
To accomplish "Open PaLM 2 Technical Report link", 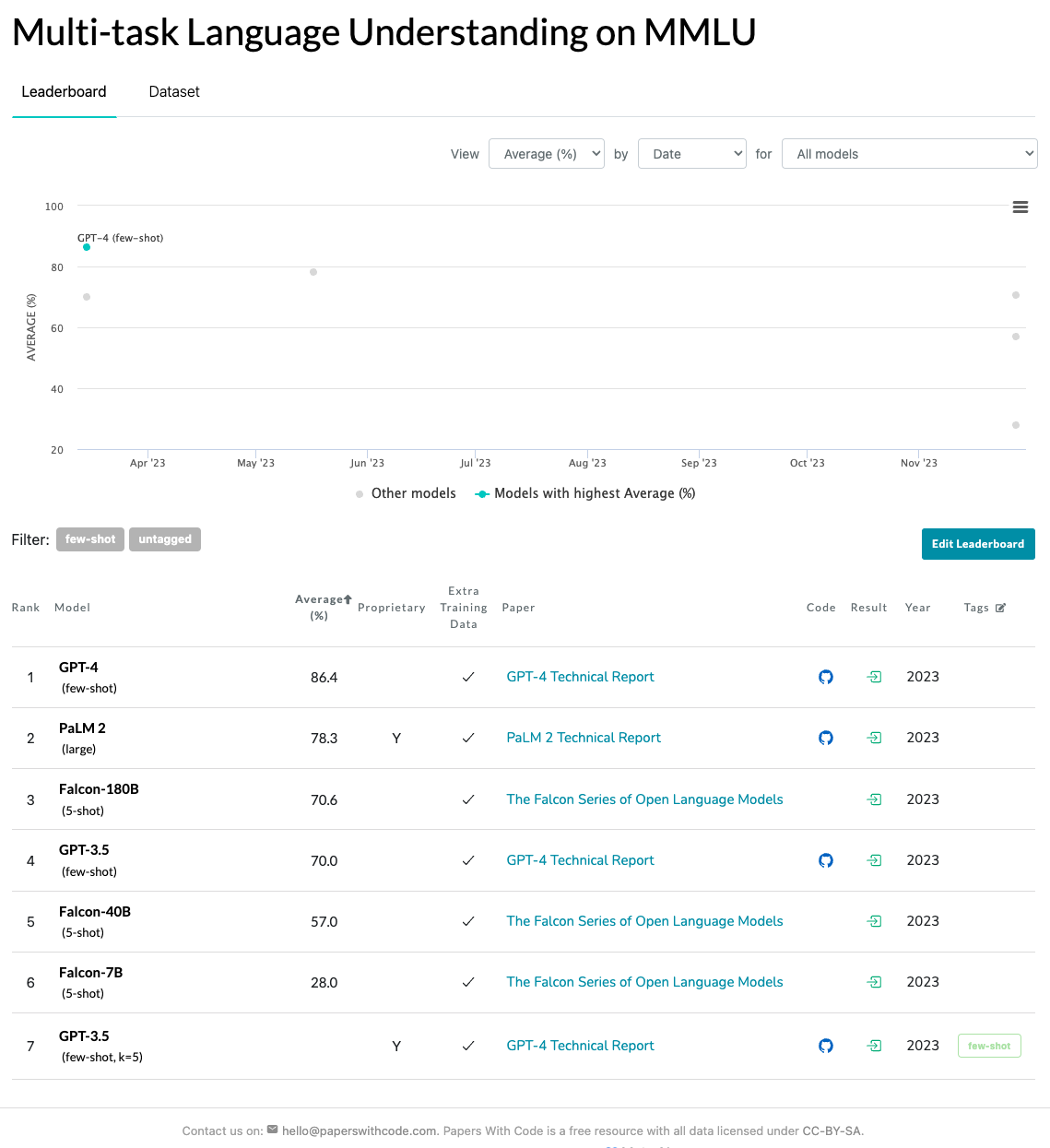I will click(x=584, y=738).
